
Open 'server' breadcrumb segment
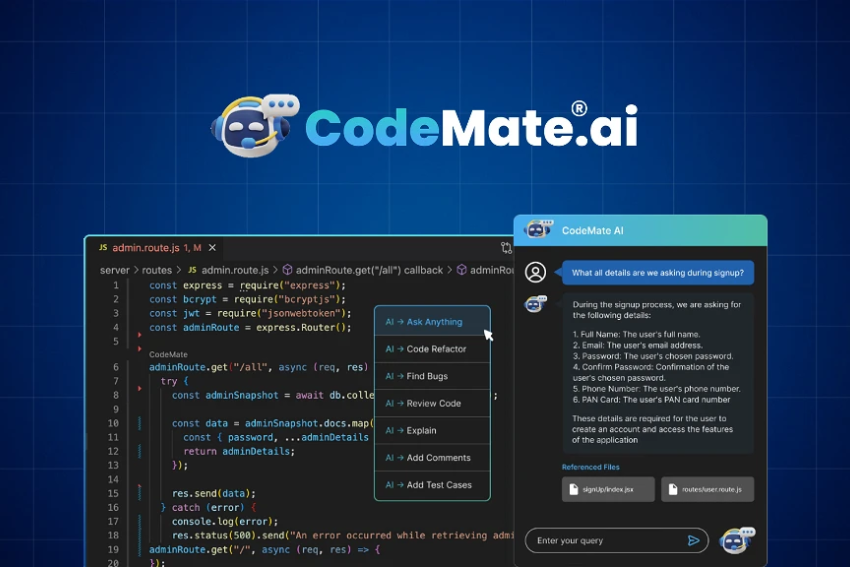pyautogui.click(x=114, y=270)
